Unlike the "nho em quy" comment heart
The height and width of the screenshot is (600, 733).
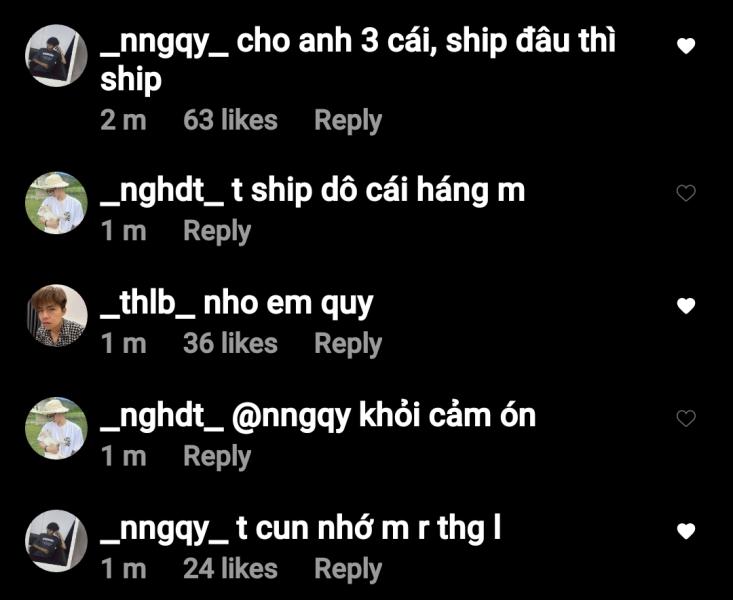coord(686,306)
